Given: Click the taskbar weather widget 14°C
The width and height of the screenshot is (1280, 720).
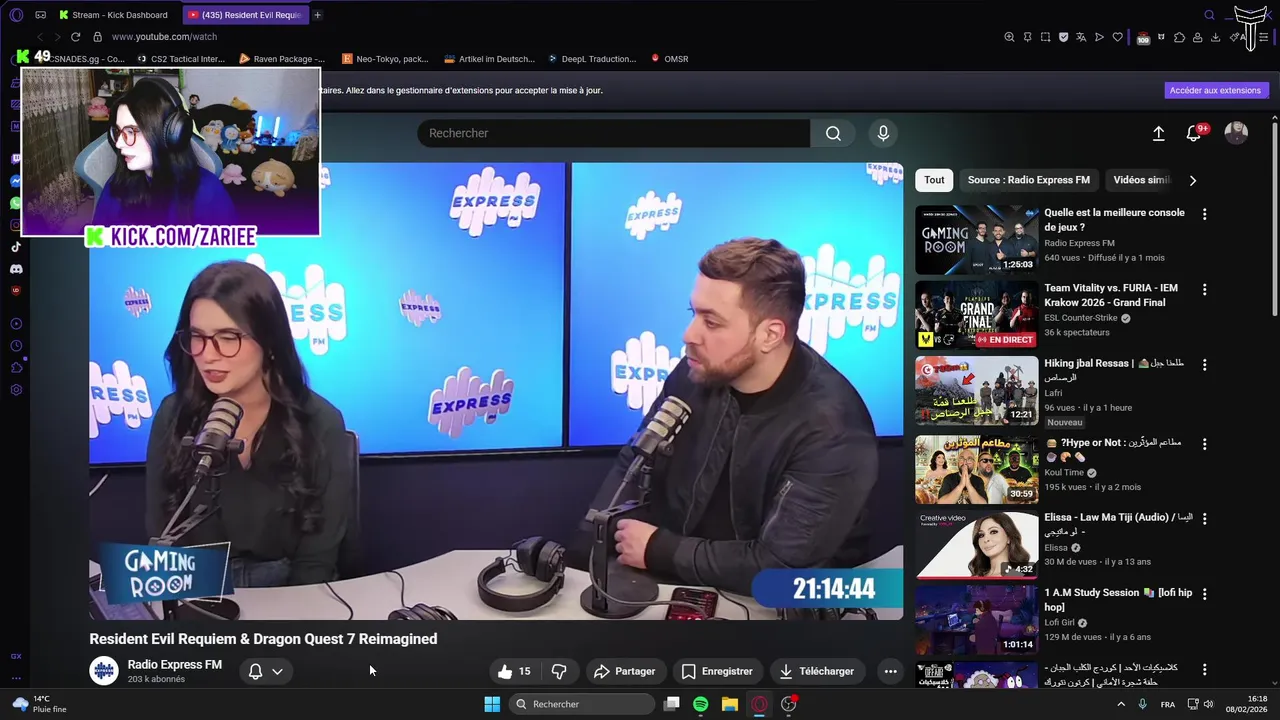Looking at the screenshot, I should coord(38,704).
